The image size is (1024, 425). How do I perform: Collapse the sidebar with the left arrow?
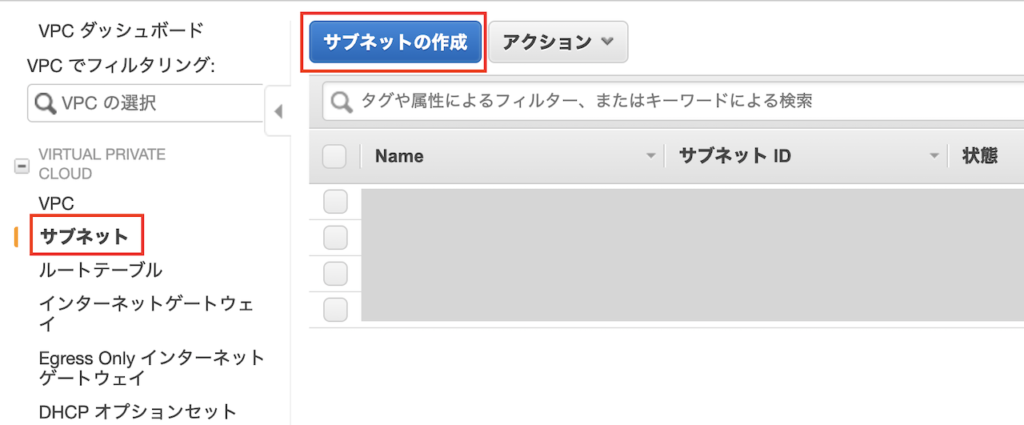(278, 110)
